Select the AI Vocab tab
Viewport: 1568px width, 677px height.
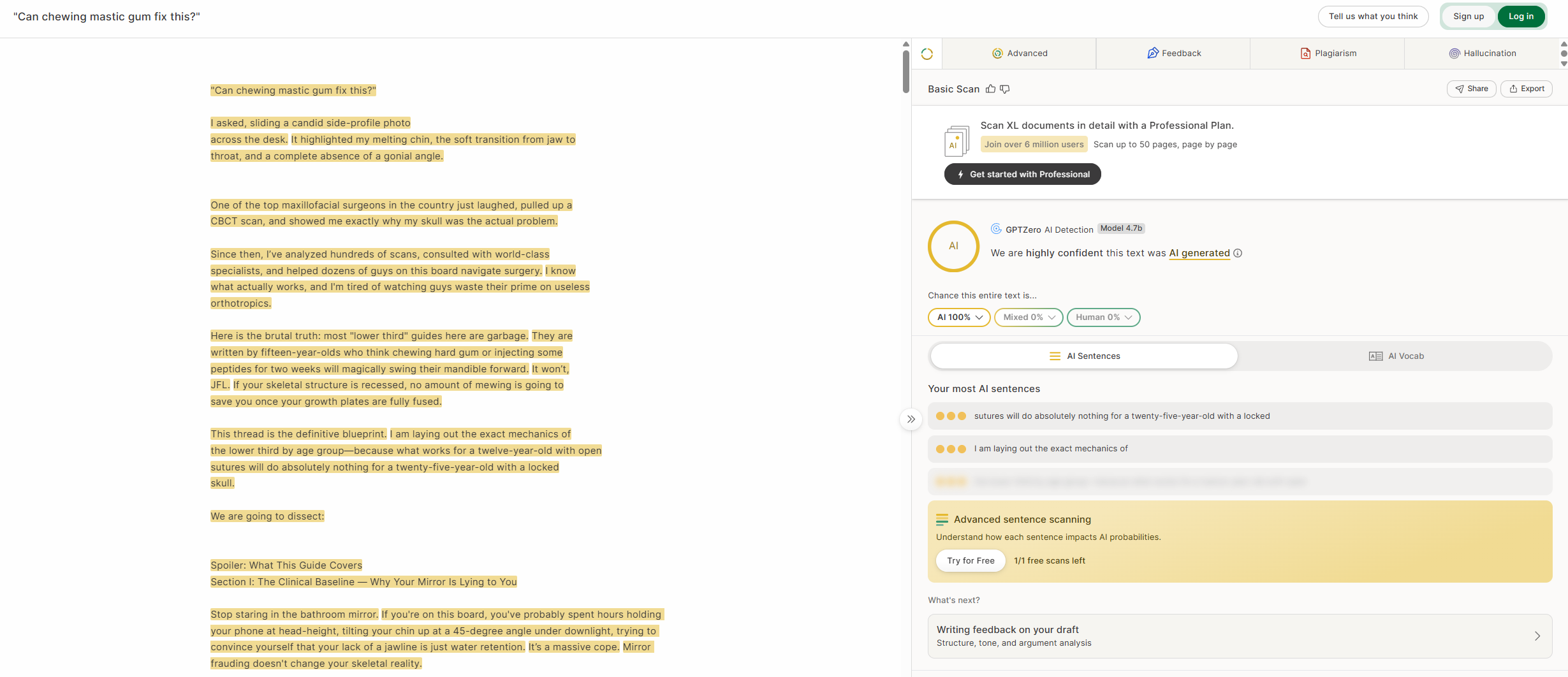click(x=1396, y=356)
